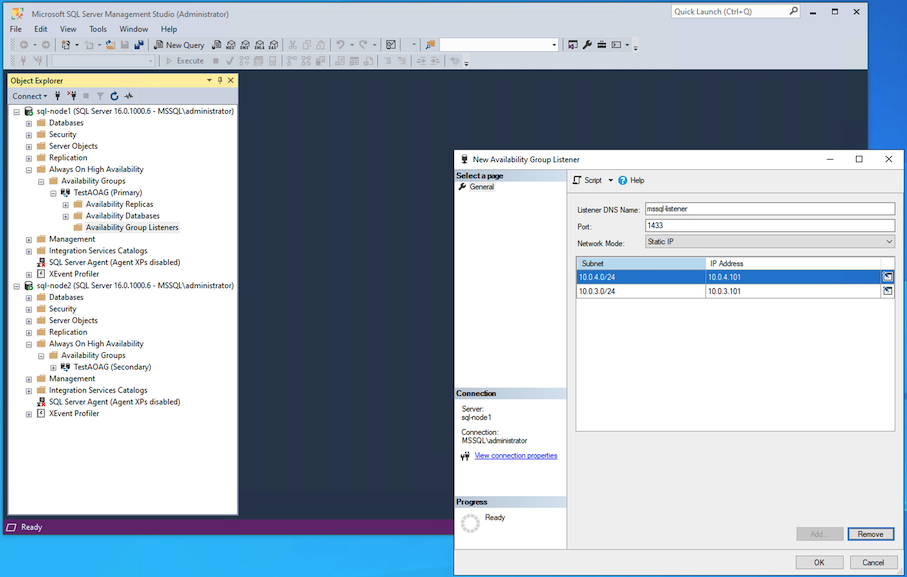Open the Connect dropdown in Object Explorer
The height and width of the screenshot is (577, 907).
(x=30, y=96)
